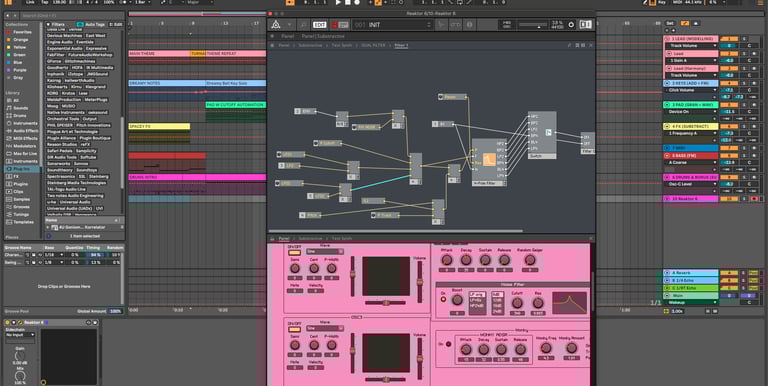This screenshot has height=386, width=768.
Task: Fold the 1 LEAD (MODELLING) group track
Action: coord(667,39)
